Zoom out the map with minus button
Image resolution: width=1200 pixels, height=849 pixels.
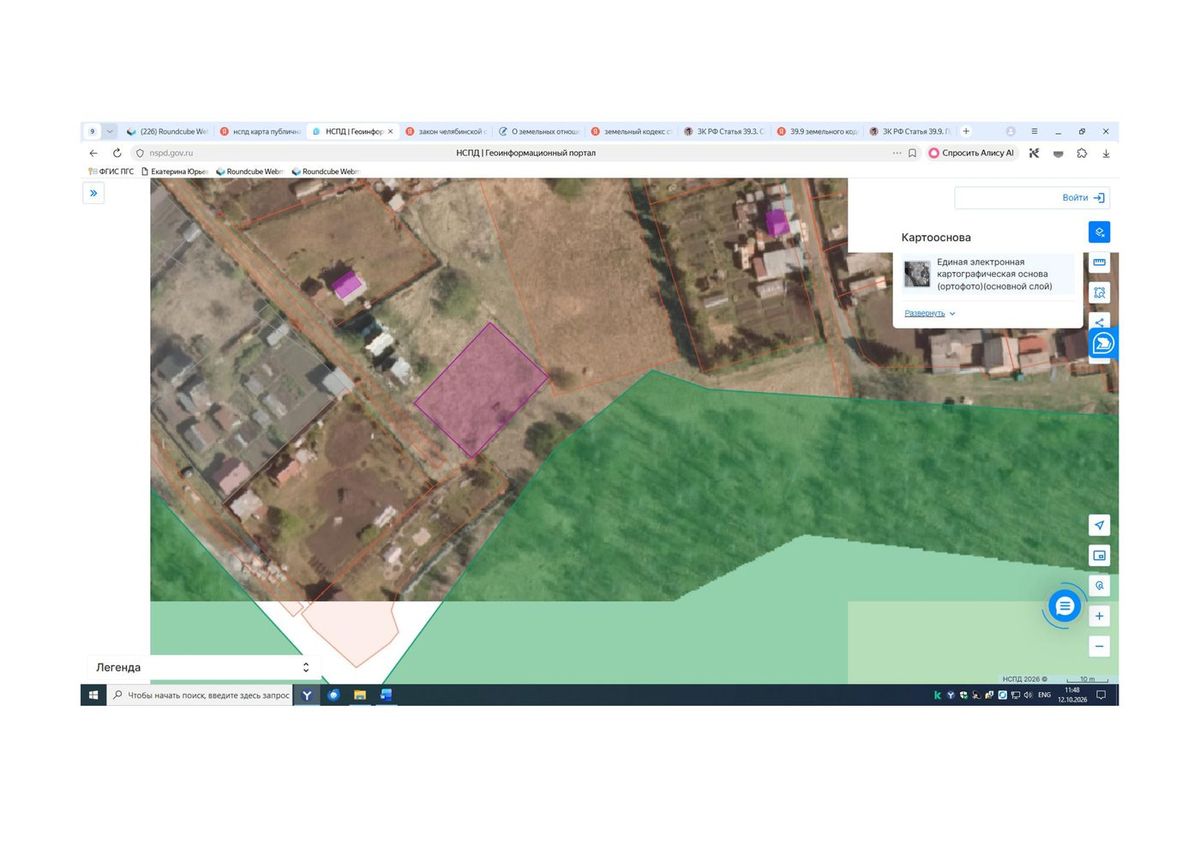click(1099, 646)
